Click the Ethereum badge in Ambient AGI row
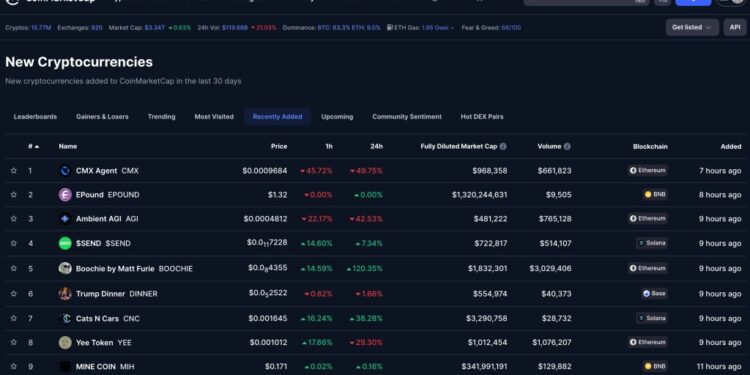Image resolution: width=750 pixels, height=375 pixels. (x=648, y=218)
